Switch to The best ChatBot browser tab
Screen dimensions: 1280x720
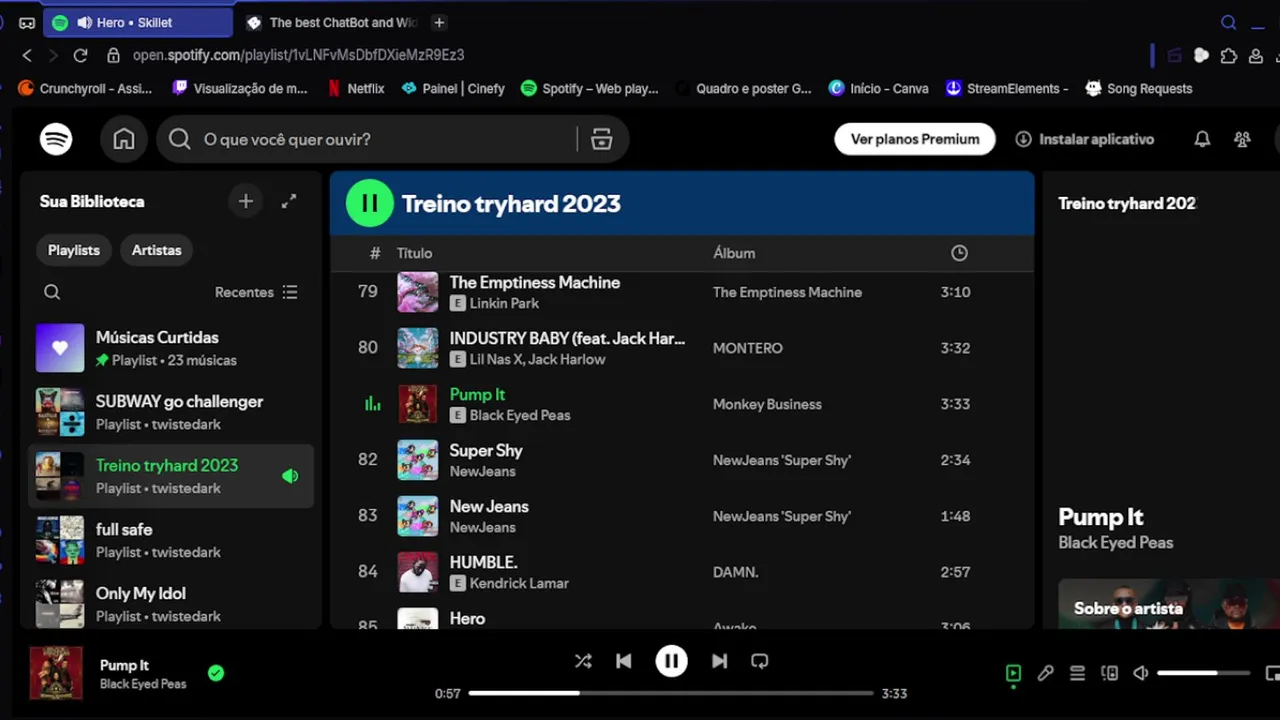pos(332,22)
